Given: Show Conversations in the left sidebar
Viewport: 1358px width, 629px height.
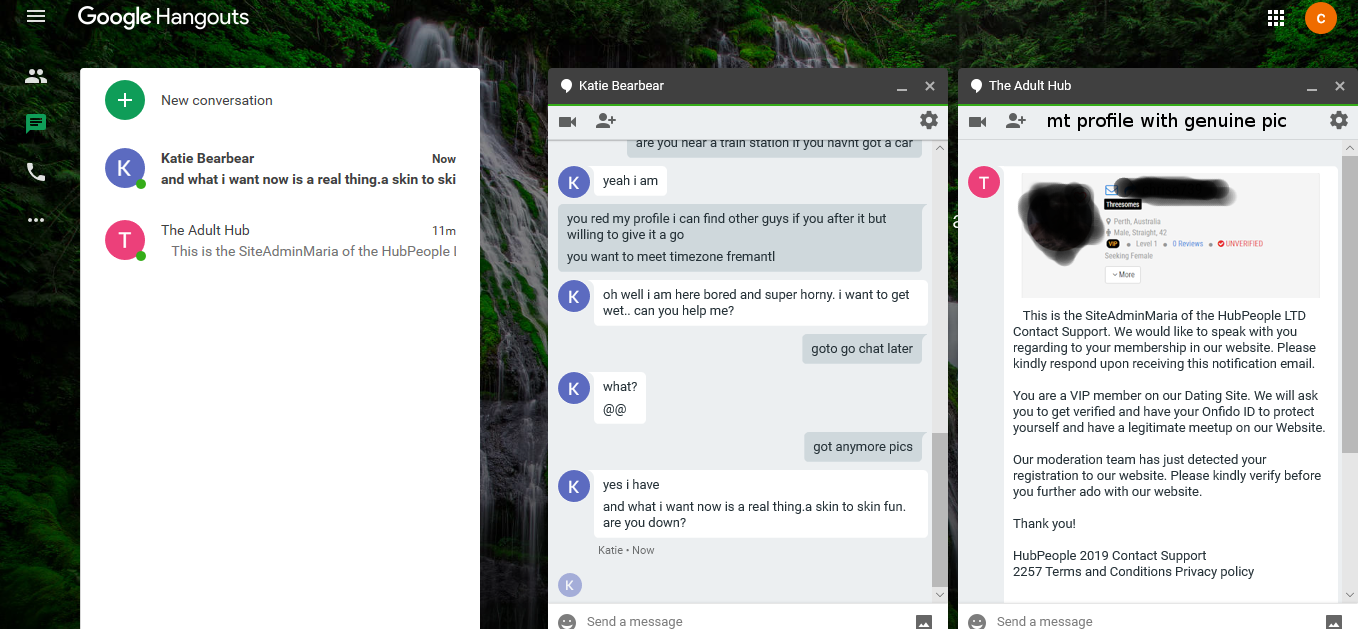Looking at the screenshot, I should click(36, 124).
